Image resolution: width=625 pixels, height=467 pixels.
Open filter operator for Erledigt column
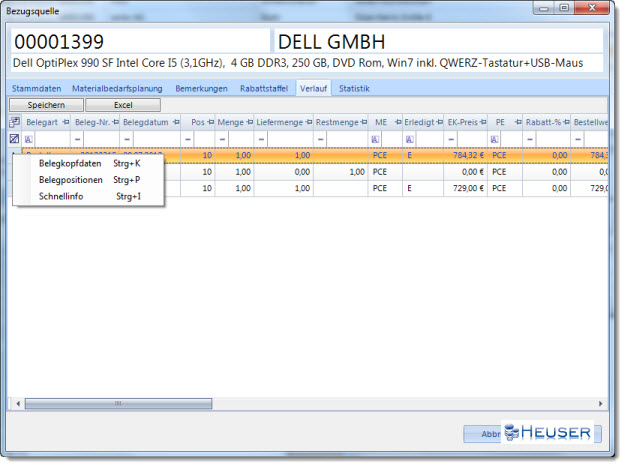pos(409,139)
